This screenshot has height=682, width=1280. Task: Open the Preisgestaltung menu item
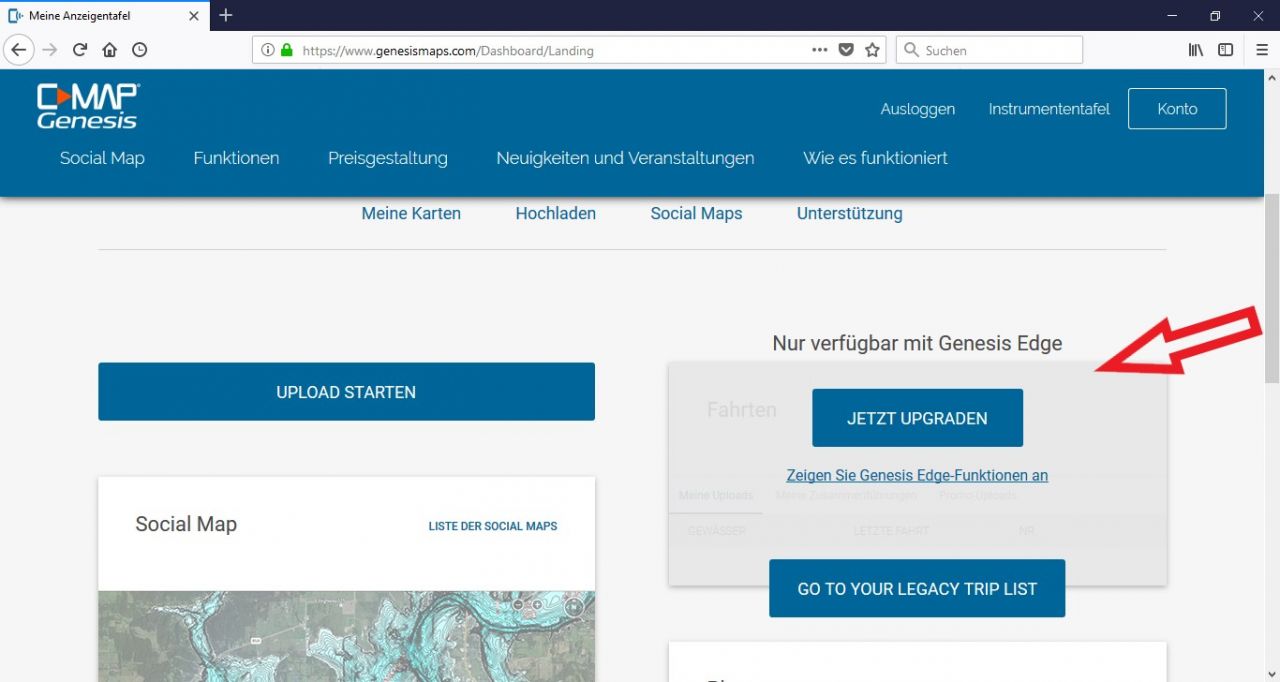(387, 158)
